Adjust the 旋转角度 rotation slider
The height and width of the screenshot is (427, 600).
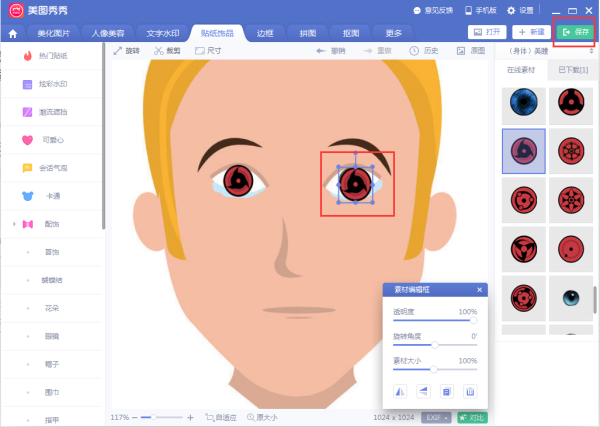[x=435, y=345]
